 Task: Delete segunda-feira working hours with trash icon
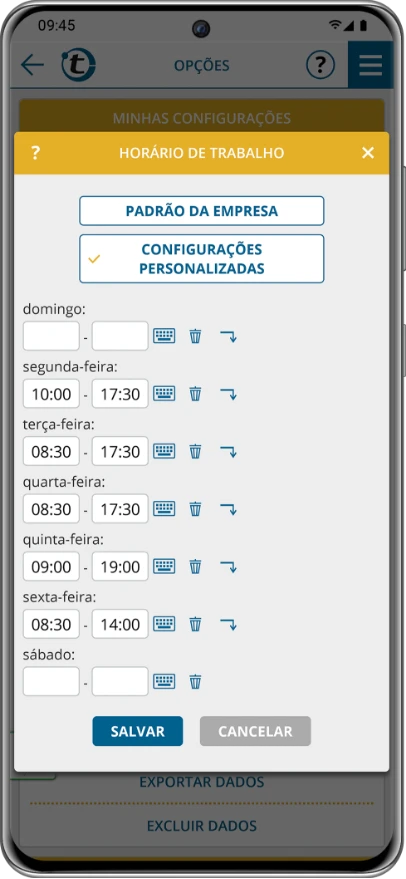click(195, 394)
